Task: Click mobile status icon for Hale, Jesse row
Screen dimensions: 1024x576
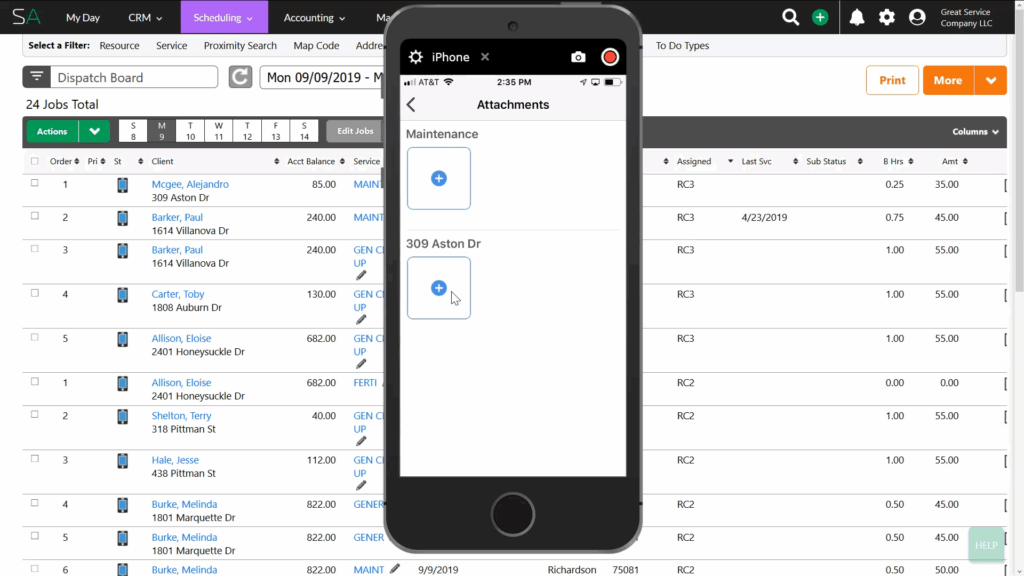Action: (x=122, y=461)
